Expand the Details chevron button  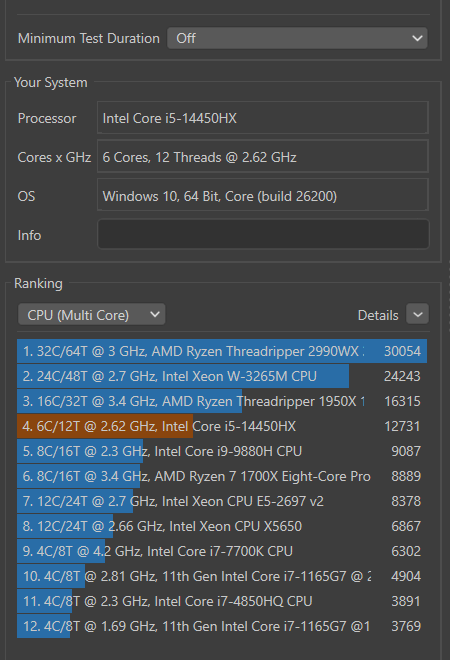[x=418, y=314]
